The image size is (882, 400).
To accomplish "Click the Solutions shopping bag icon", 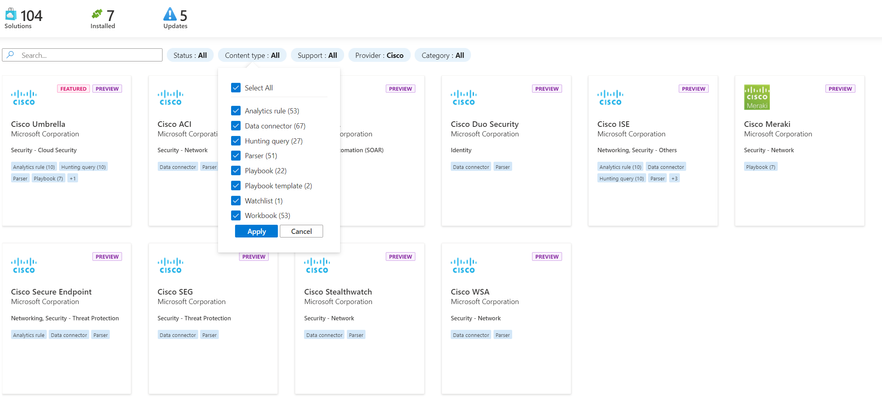I will [x=11, y=15].
